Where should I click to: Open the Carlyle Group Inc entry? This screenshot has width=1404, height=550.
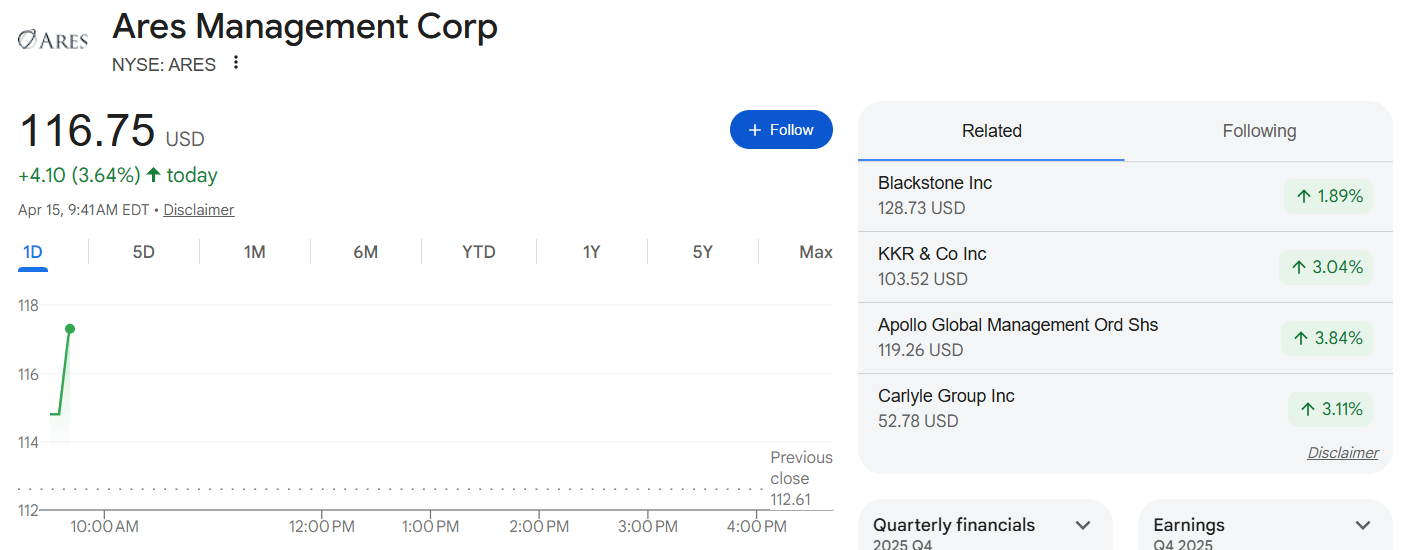(946, 397)
